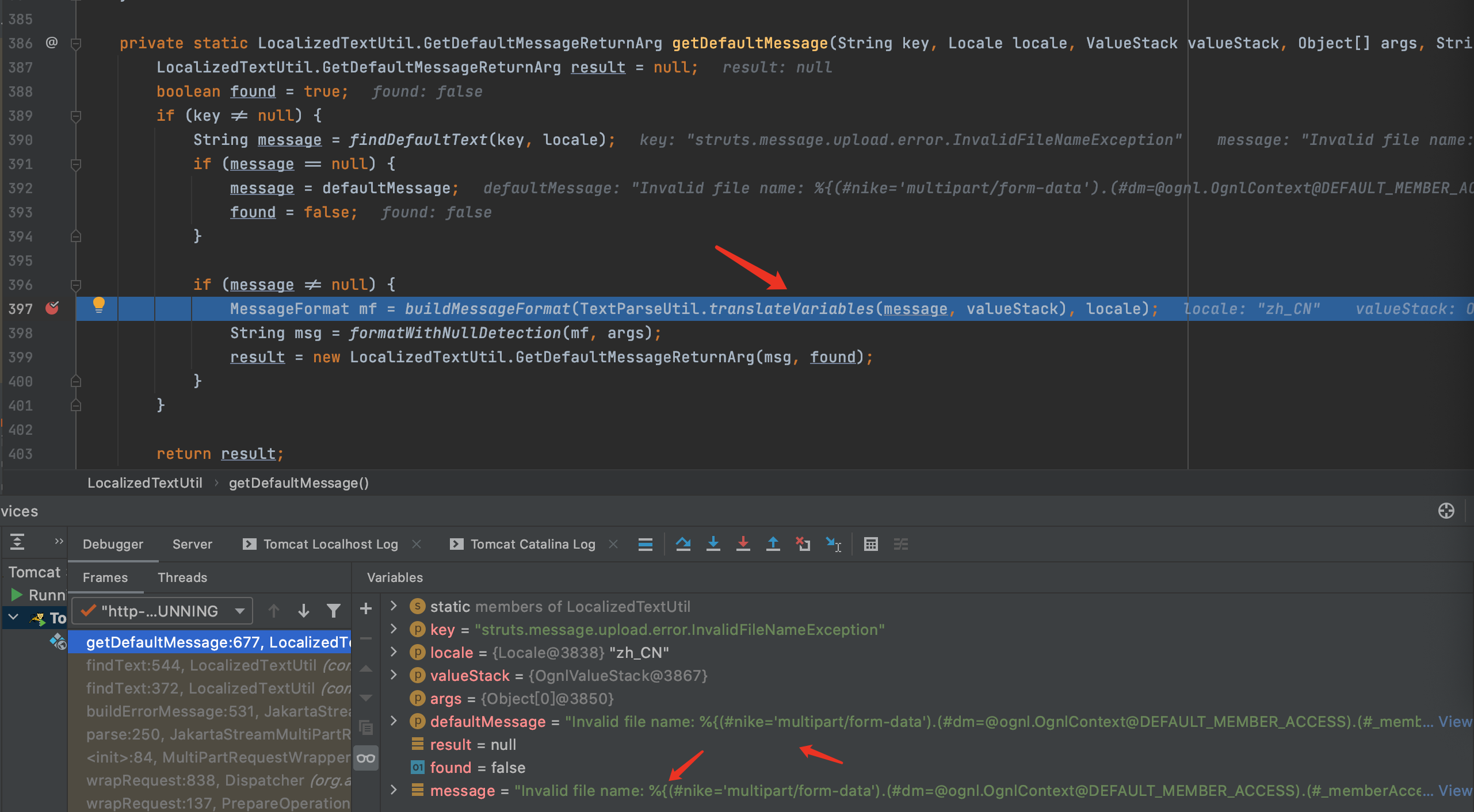Toggle breakpoint on line 397
The height and width of the screenshot is (812, 1474).
(x=52, y=308)
